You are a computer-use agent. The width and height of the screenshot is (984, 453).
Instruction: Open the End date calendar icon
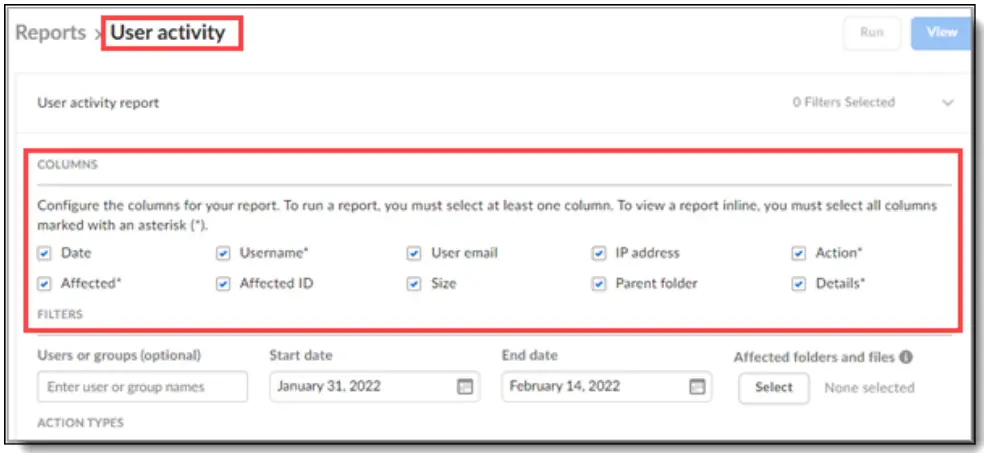697,386
